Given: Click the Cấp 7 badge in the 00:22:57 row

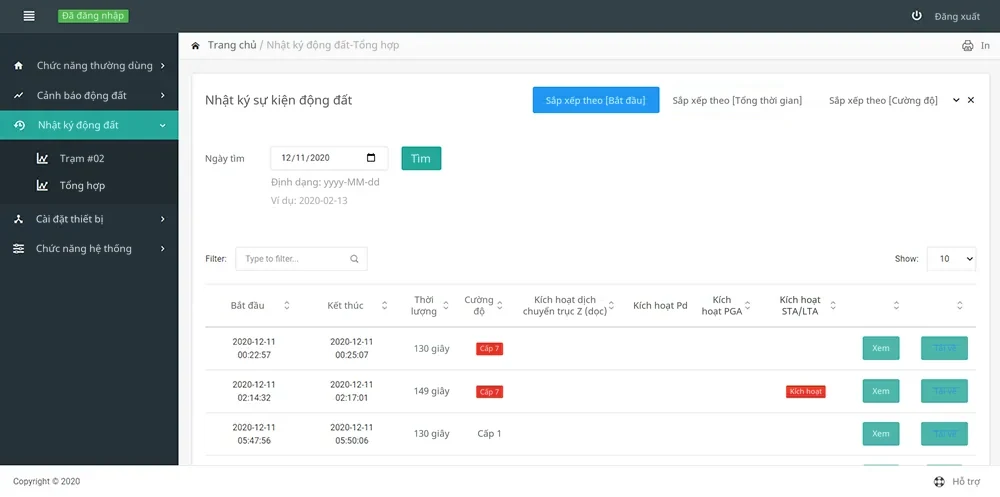Looking at the screenshot, I should (x=489, y=349).
